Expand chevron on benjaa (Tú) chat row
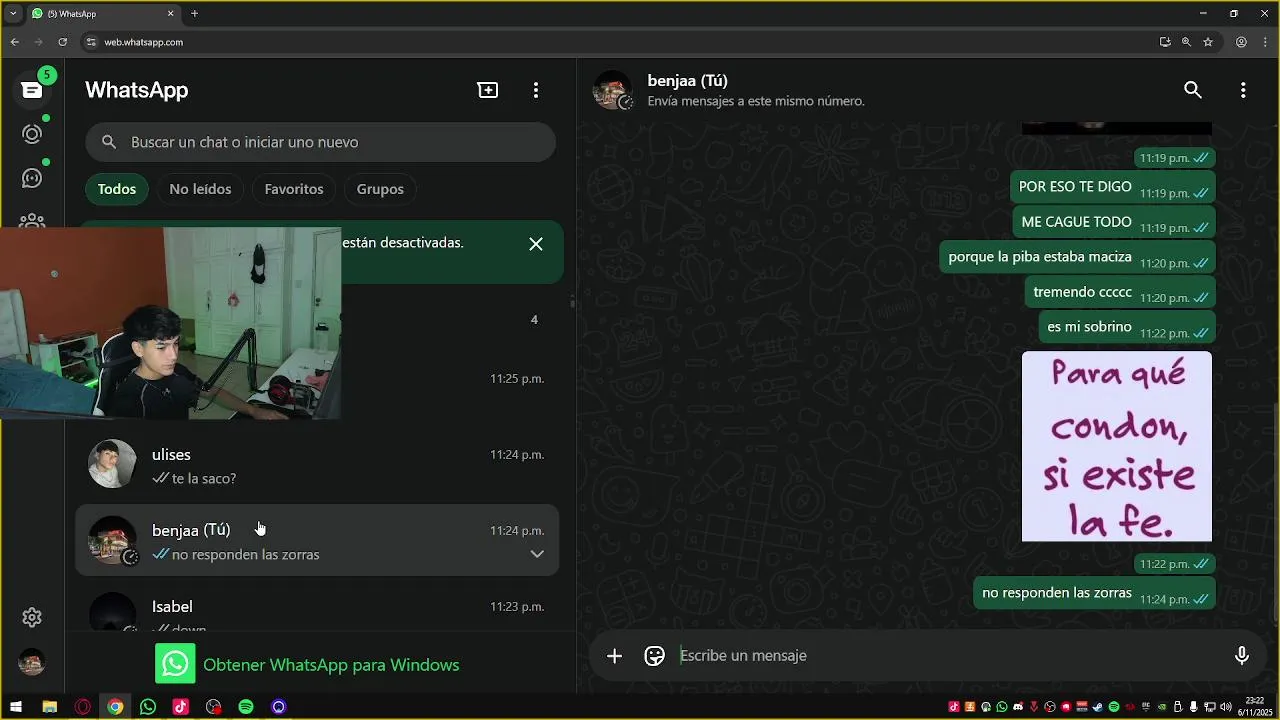 (537, 554)
